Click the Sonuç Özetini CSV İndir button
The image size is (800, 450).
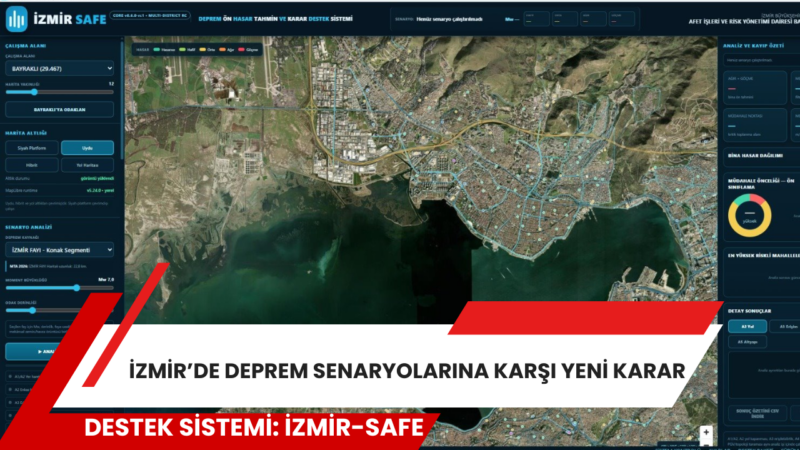(x=757, y=413)
